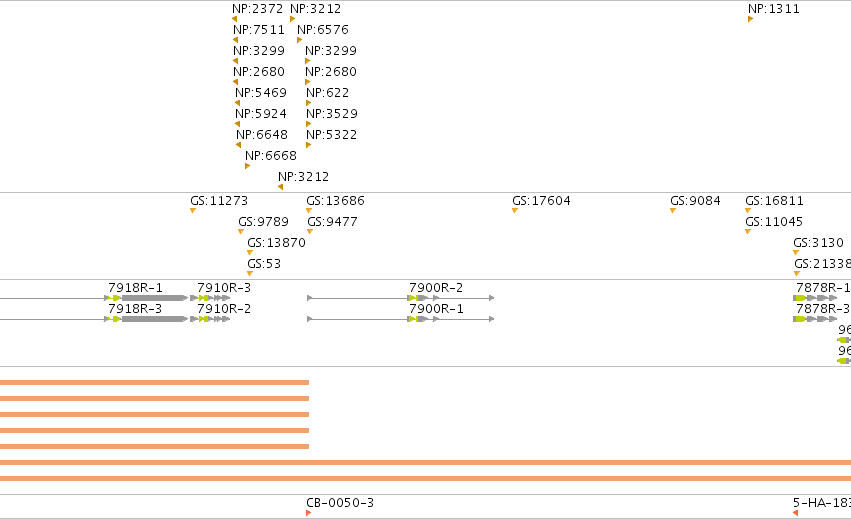Click the 7878R-3 transcript label
Screen dimensions: 851x519
(823, 309)
